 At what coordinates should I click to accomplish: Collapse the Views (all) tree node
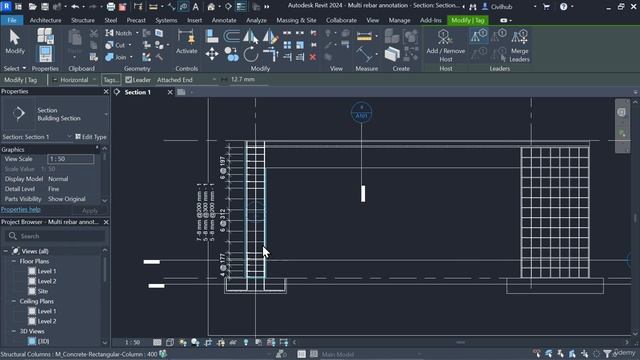coord(6,251)
